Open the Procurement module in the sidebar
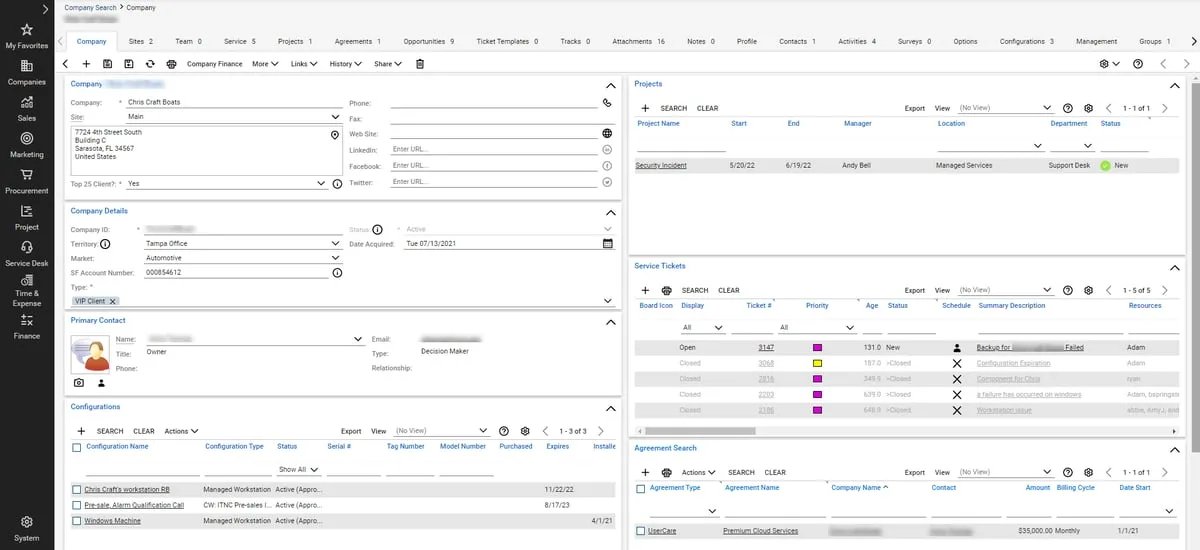 (26, 182)
